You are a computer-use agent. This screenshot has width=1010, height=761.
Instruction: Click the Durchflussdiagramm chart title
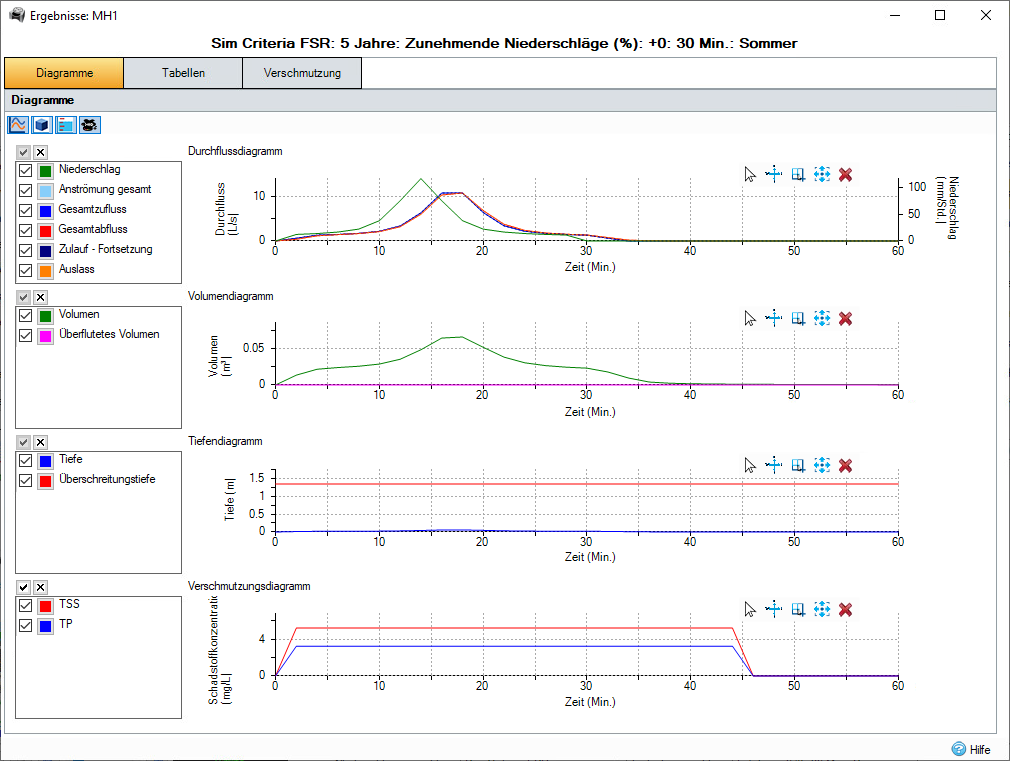[x=235, y=151]
